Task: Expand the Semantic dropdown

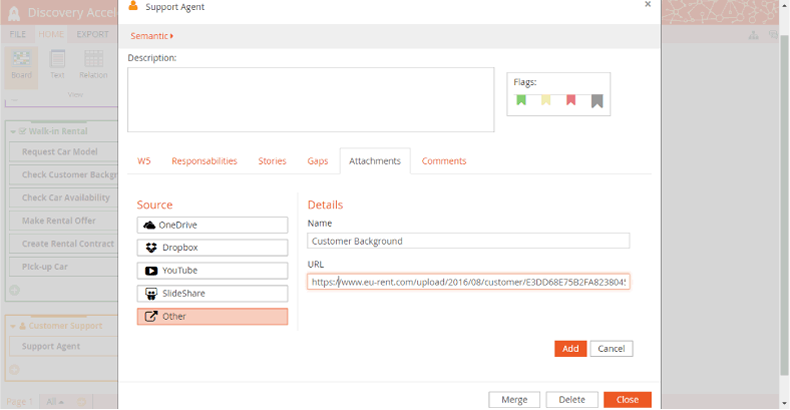Action: point(152,36)
